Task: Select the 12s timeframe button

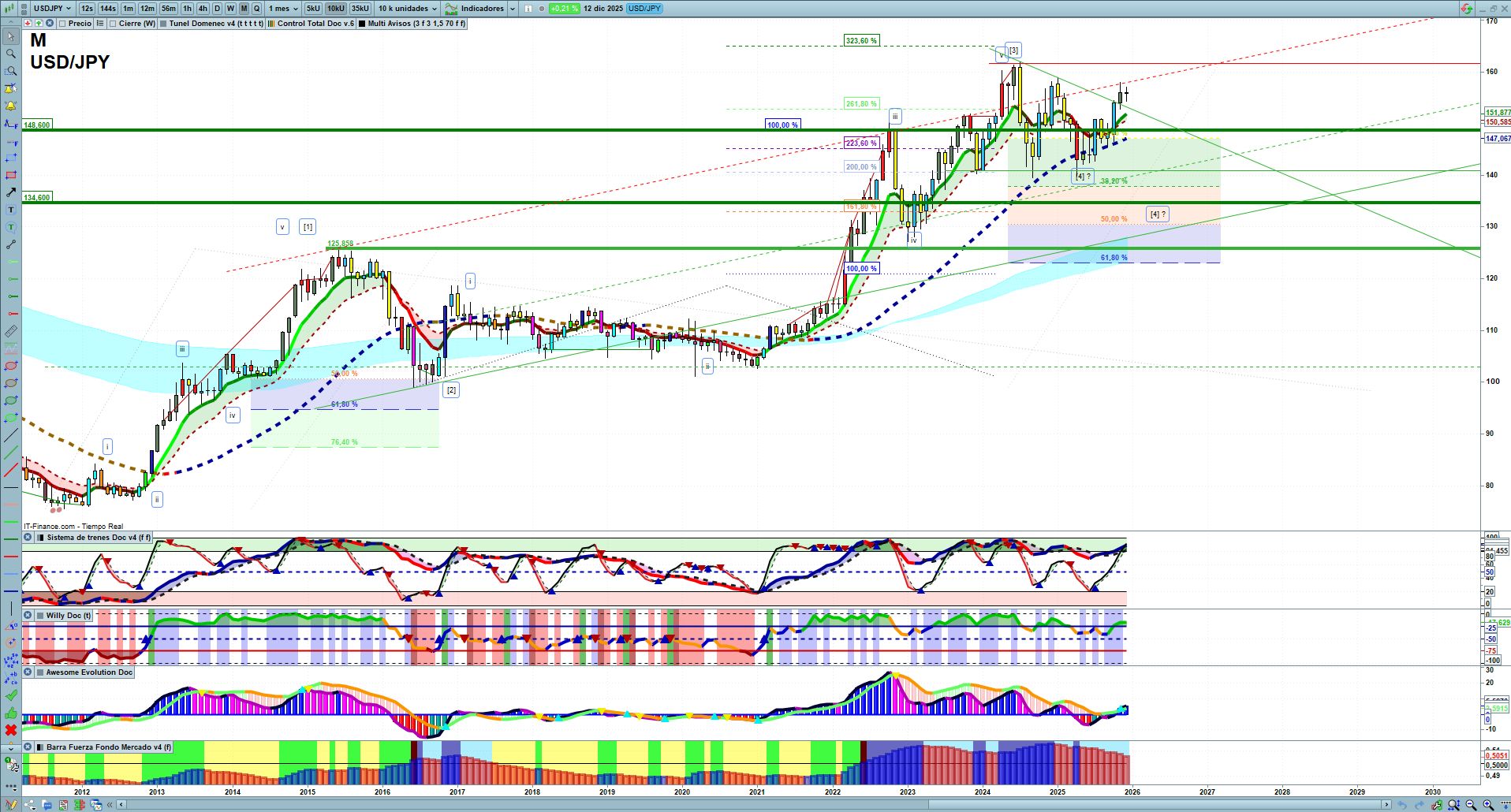Action: (87, 9)
